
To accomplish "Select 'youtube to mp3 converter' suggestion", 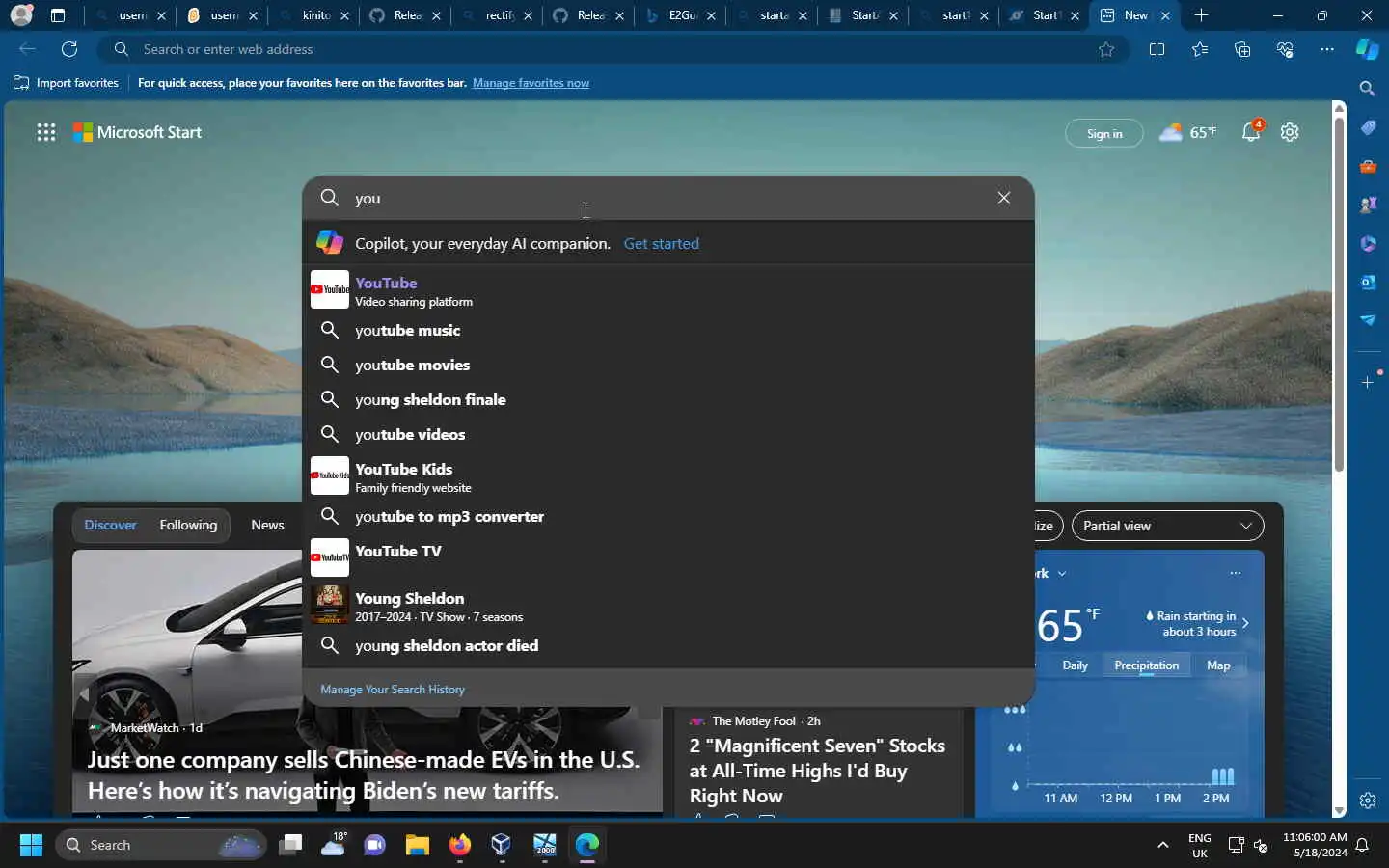I will click(x=668, y=516).
